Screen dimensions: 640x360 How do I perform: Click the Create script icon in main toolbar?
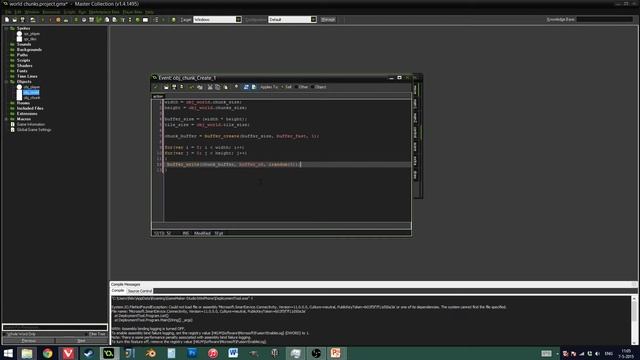tap(107, 20)
